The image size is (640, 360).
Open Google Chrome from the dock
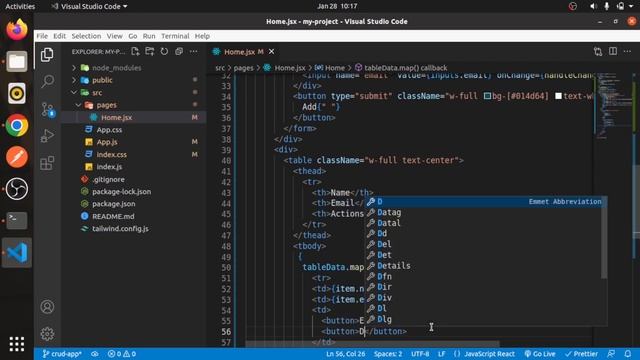click(17, 125)
